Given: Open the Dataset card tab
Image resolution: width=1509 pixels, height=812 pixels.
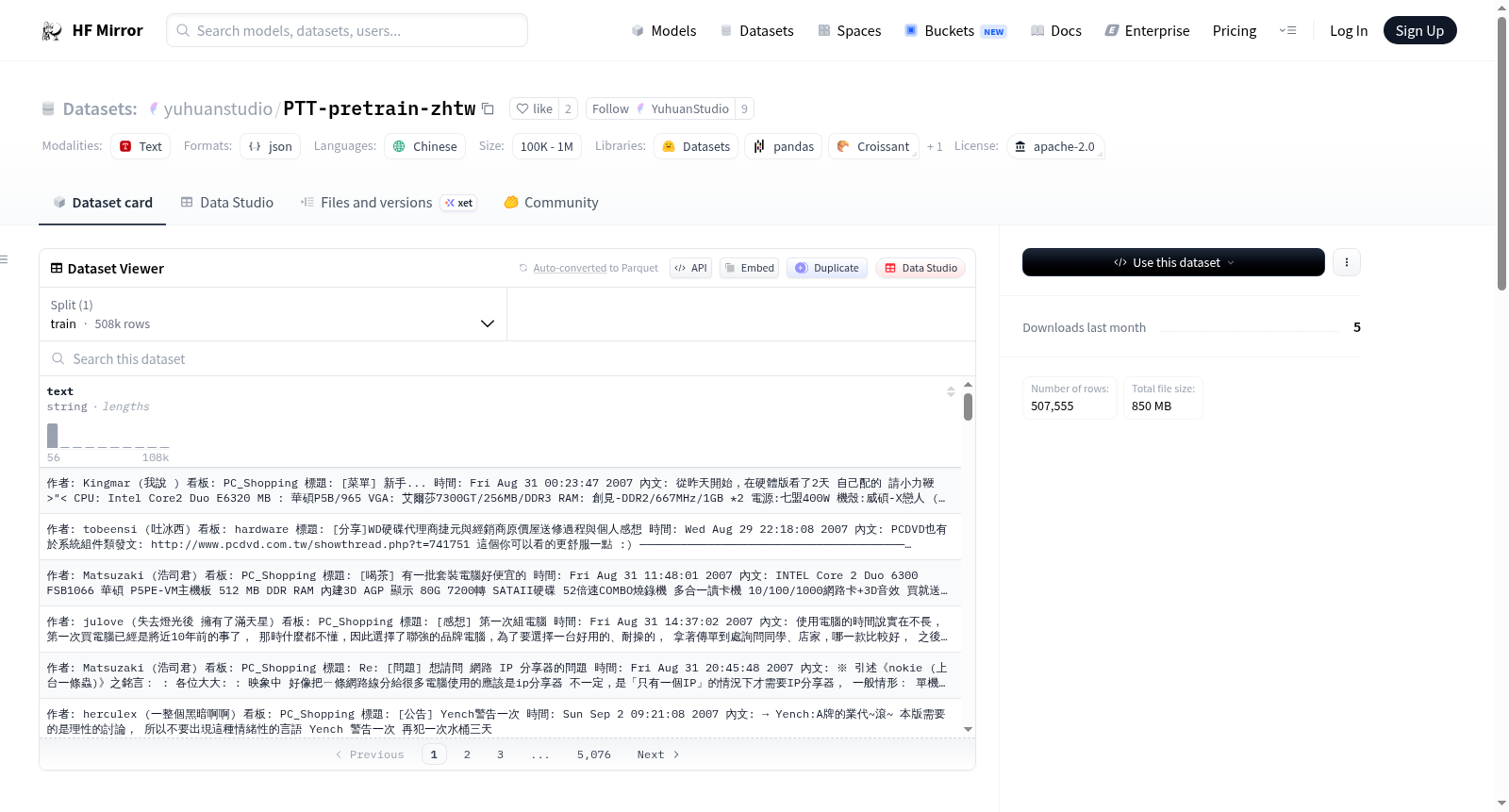Looking at the screenshot, I should pyautogui.click(x=102, y=202).
